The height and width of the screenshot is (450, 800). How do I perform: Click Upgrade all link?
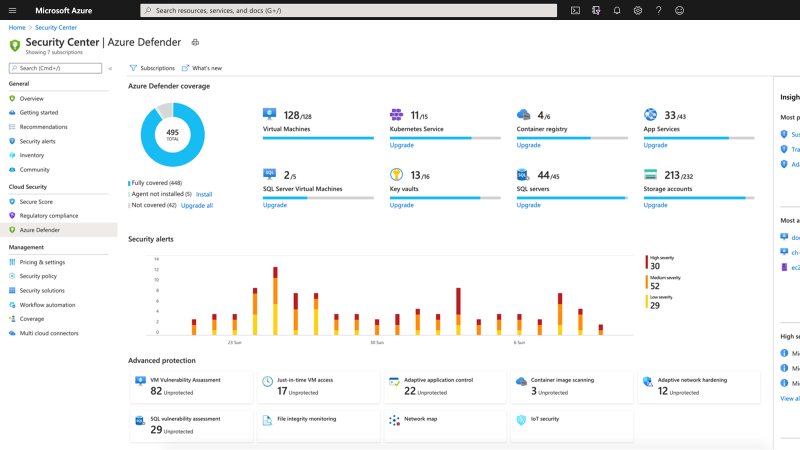tap(196, 205)
